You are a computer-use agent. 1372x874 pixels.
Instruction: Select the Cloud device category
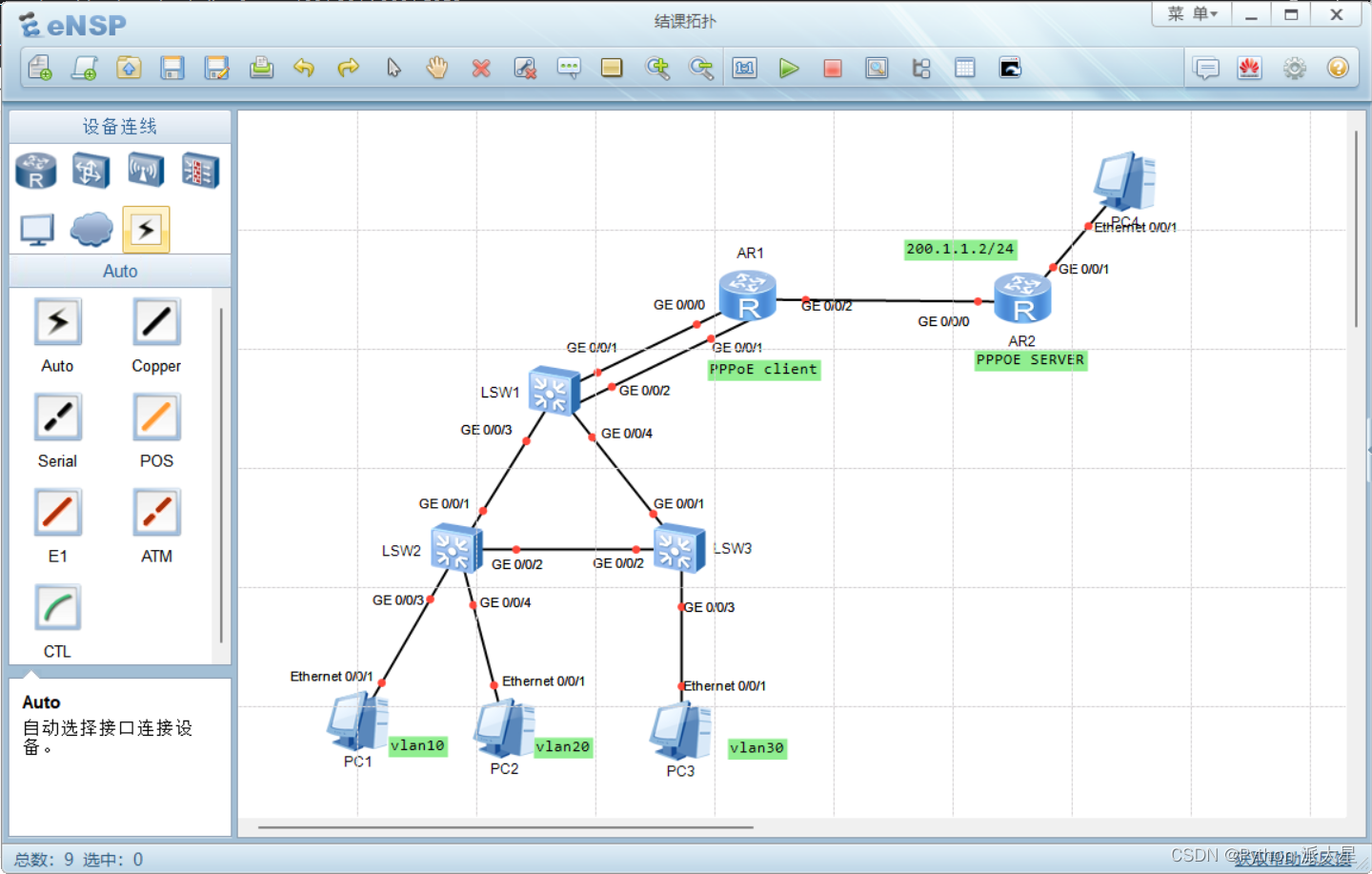tap(91, 230)
